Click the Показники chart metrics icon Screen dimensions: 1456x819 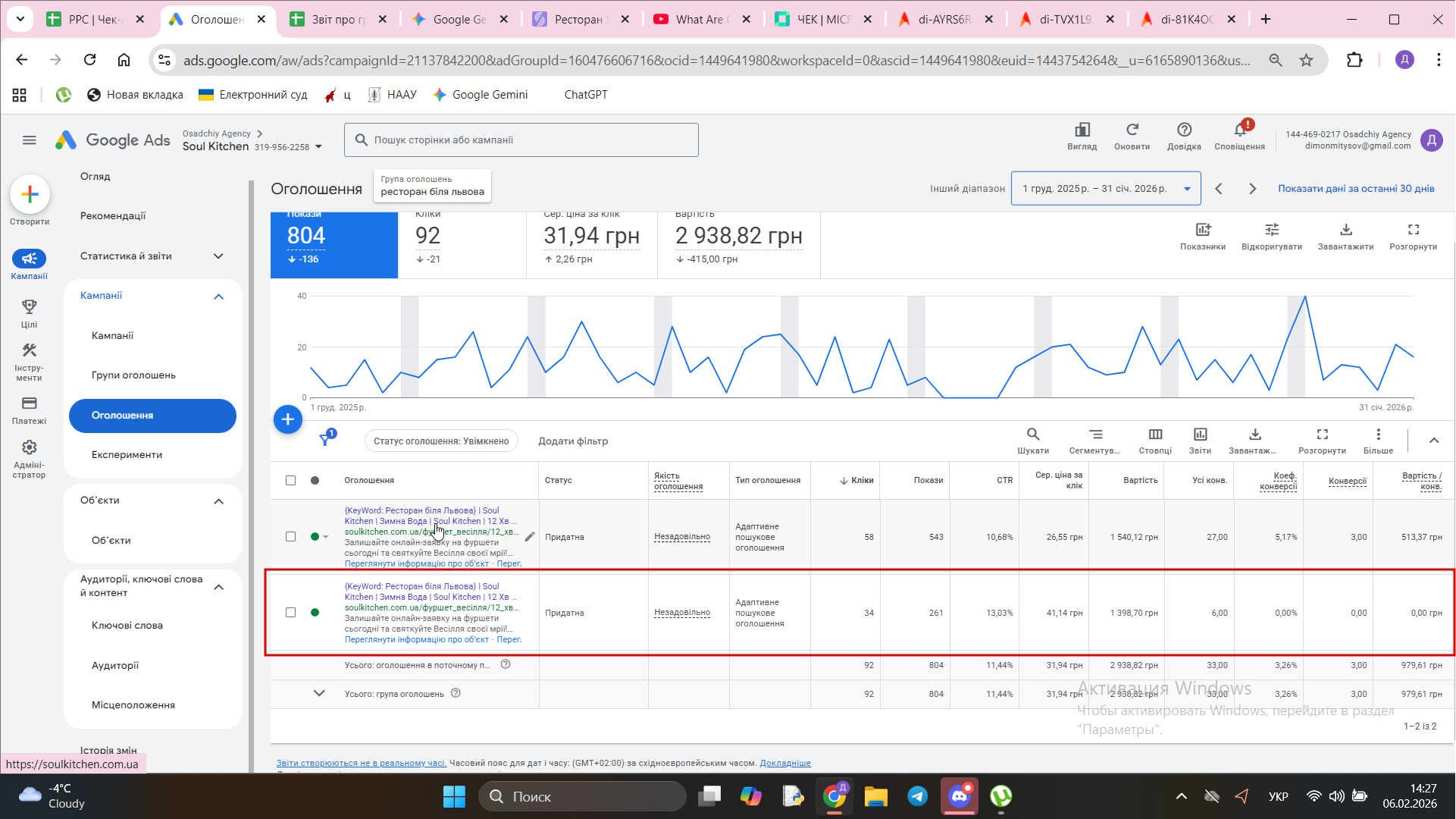tap(1203, 230)
